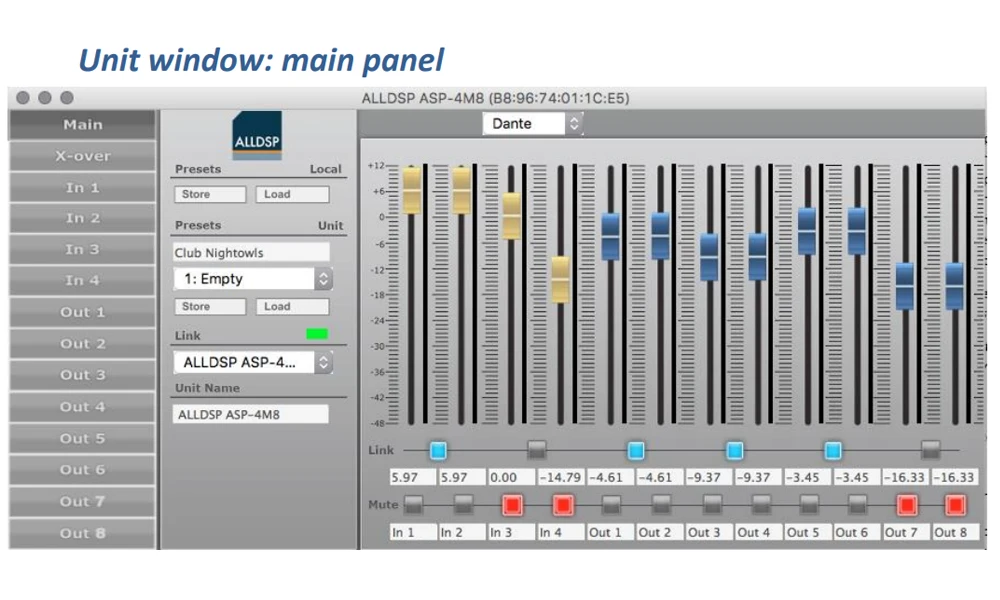
Task: Mute the Out 1 channel
Action: click(611, 505)
